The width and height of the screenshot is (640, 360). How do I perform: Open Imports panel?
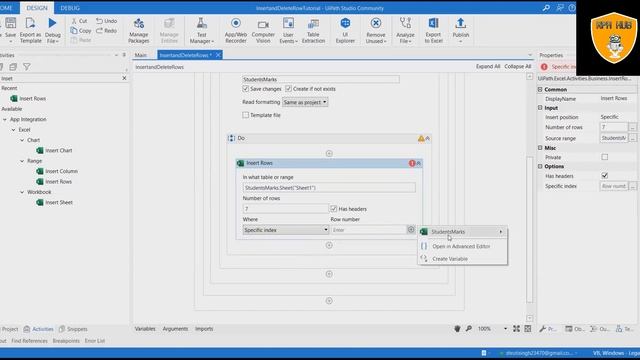click(204, 329)
